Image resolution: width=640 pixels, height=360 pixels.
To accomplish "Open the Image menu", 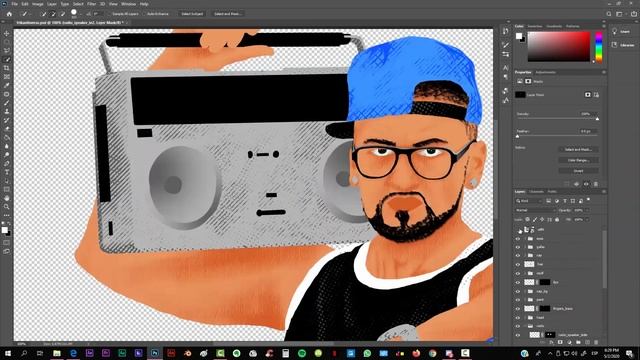I will click(x=38, y=4).
